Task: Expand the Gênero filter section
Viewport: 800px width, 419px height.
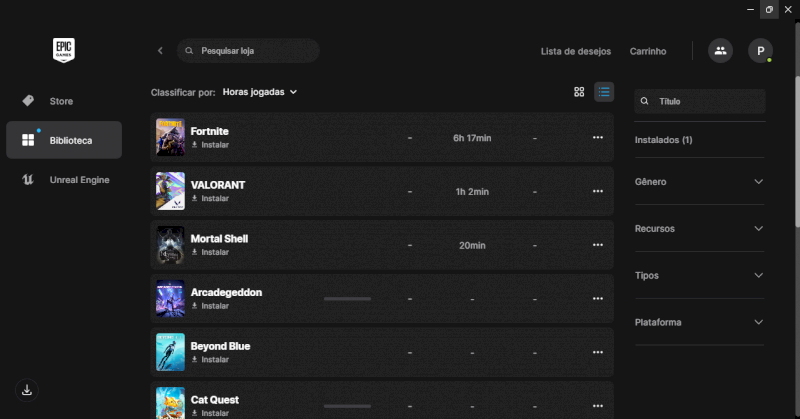Action: coord(699,182)
